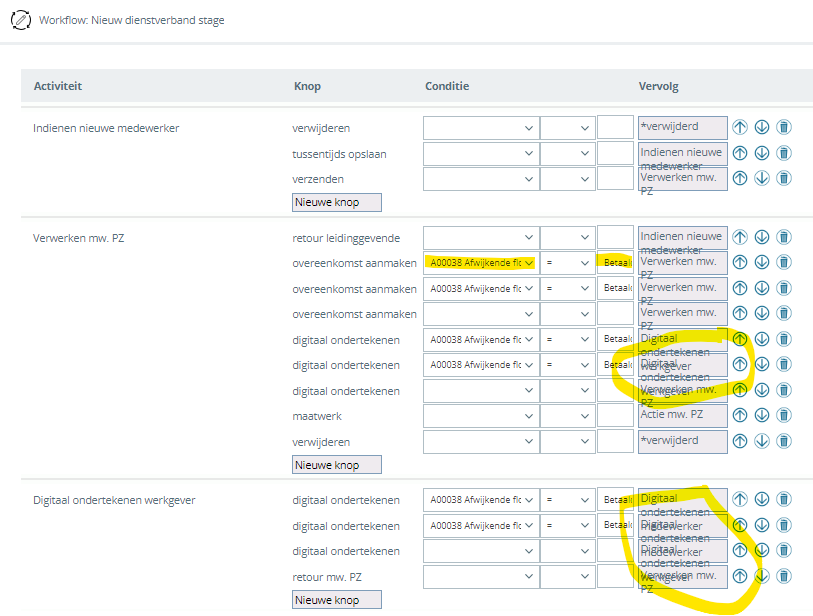The height and width of the screenshot is (616, 813).
Task: Move the tussentijds opslaan row down
Action: point(762,153)
